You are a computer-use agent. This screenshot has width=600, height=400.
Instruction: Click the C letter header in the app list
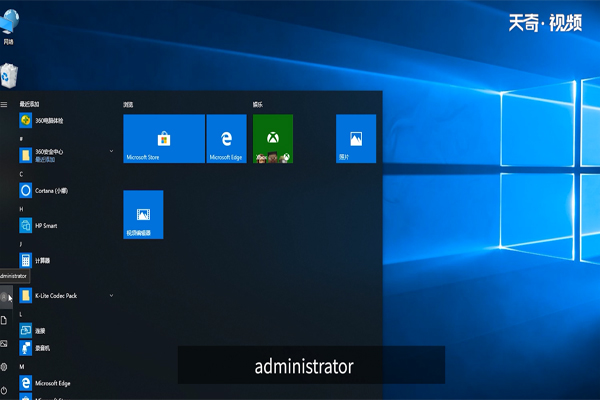tap(21, 174)
